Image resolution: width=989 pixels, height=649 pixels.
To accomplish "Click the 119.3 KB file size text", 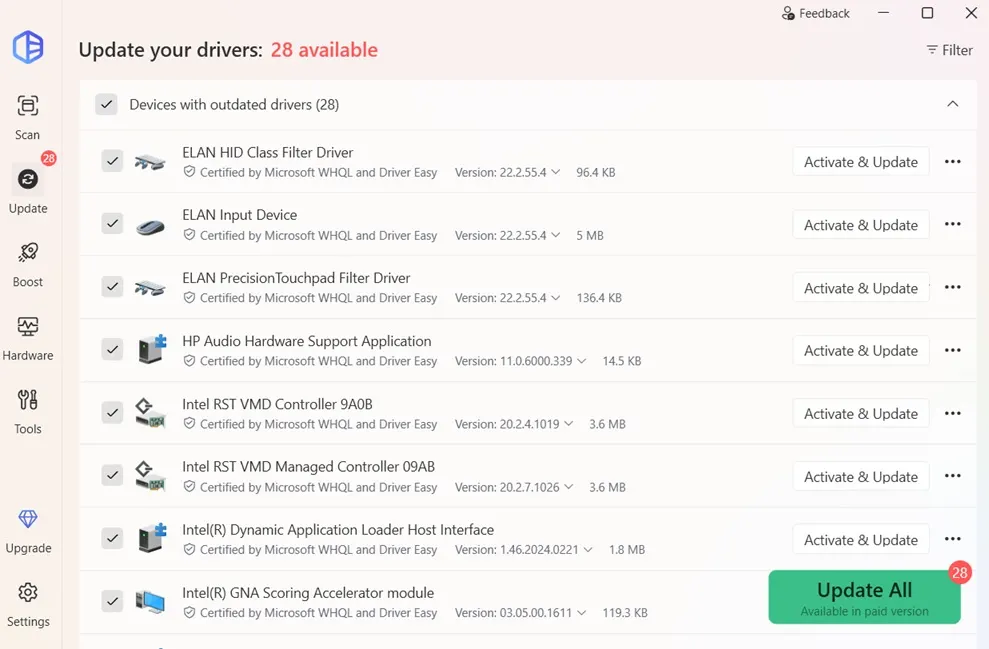I will [x=625, y=612].
